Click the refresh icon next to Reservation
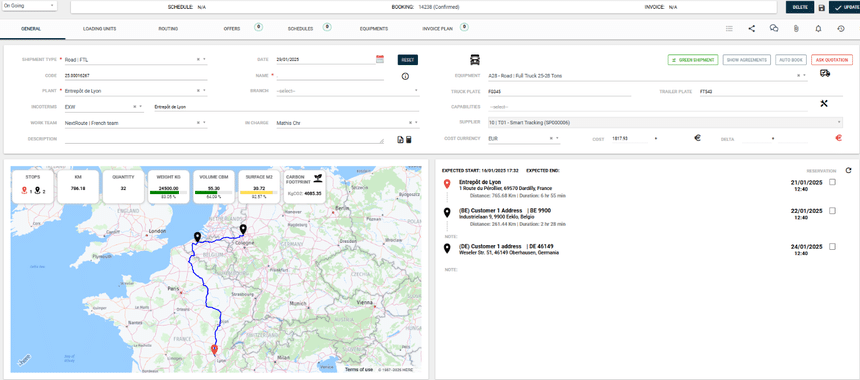 tap(848, 171)
